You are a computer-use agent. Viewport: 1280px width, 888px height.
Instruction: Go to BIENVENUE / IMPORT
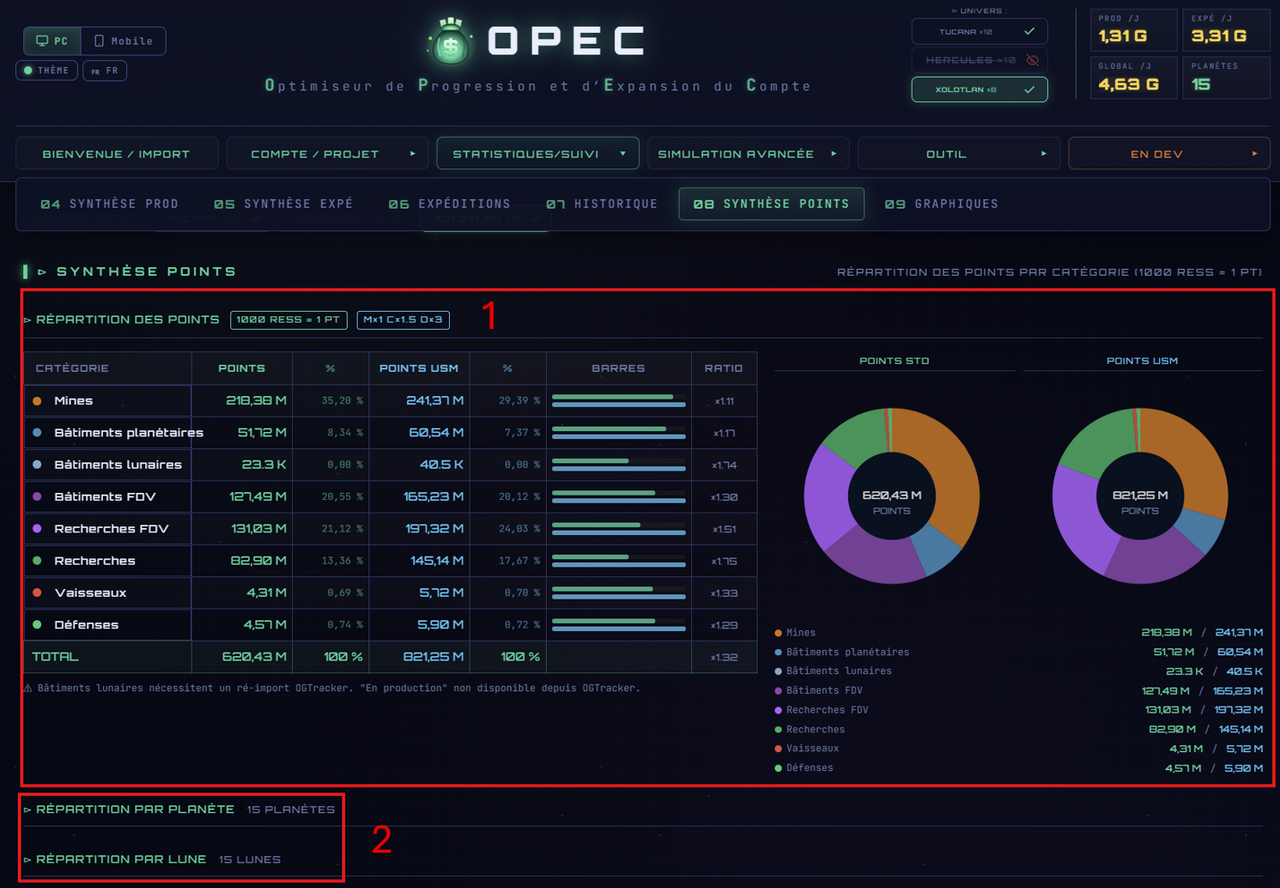[x=116, y=154]
